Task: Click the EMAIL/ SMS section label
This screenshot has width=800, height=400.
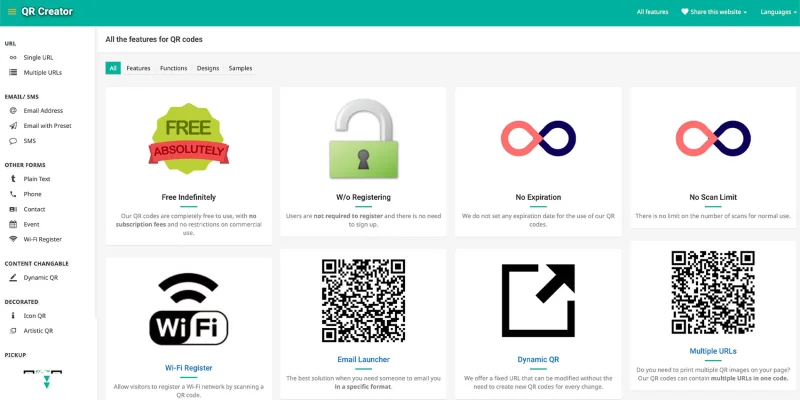Action: coord(21,96)
